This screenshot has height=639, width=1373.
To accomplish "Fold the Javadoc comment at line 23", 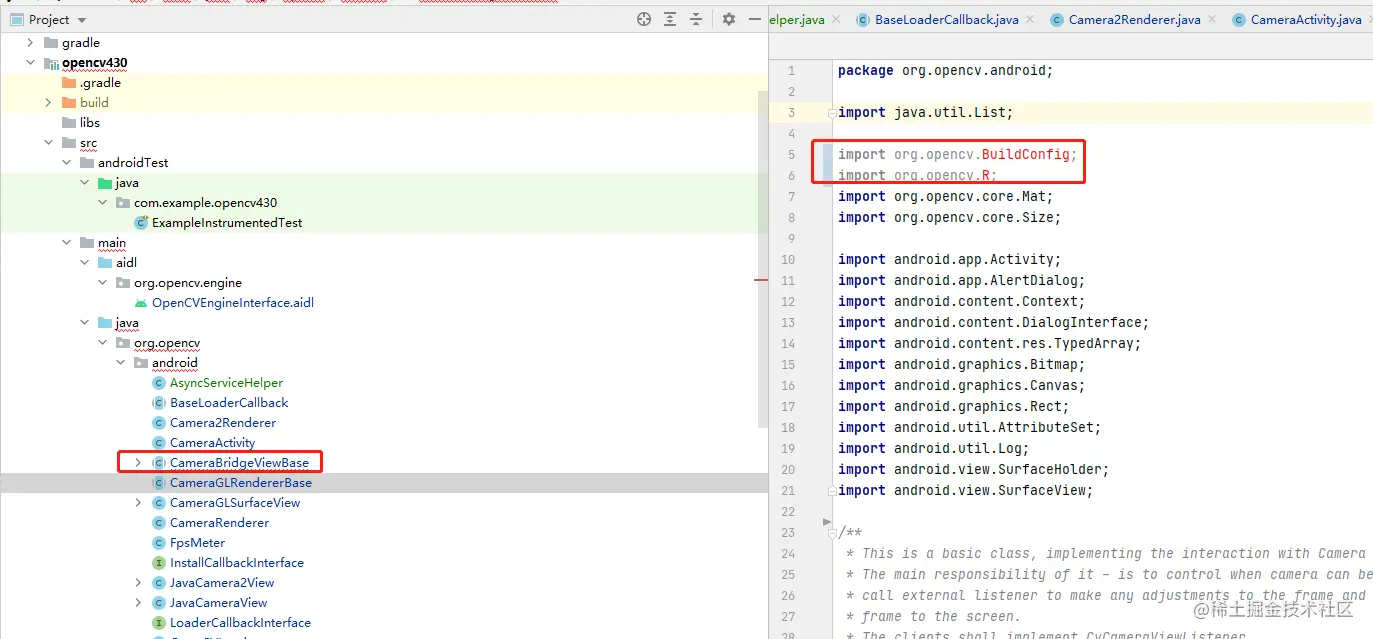I will (x=830, y=534).
